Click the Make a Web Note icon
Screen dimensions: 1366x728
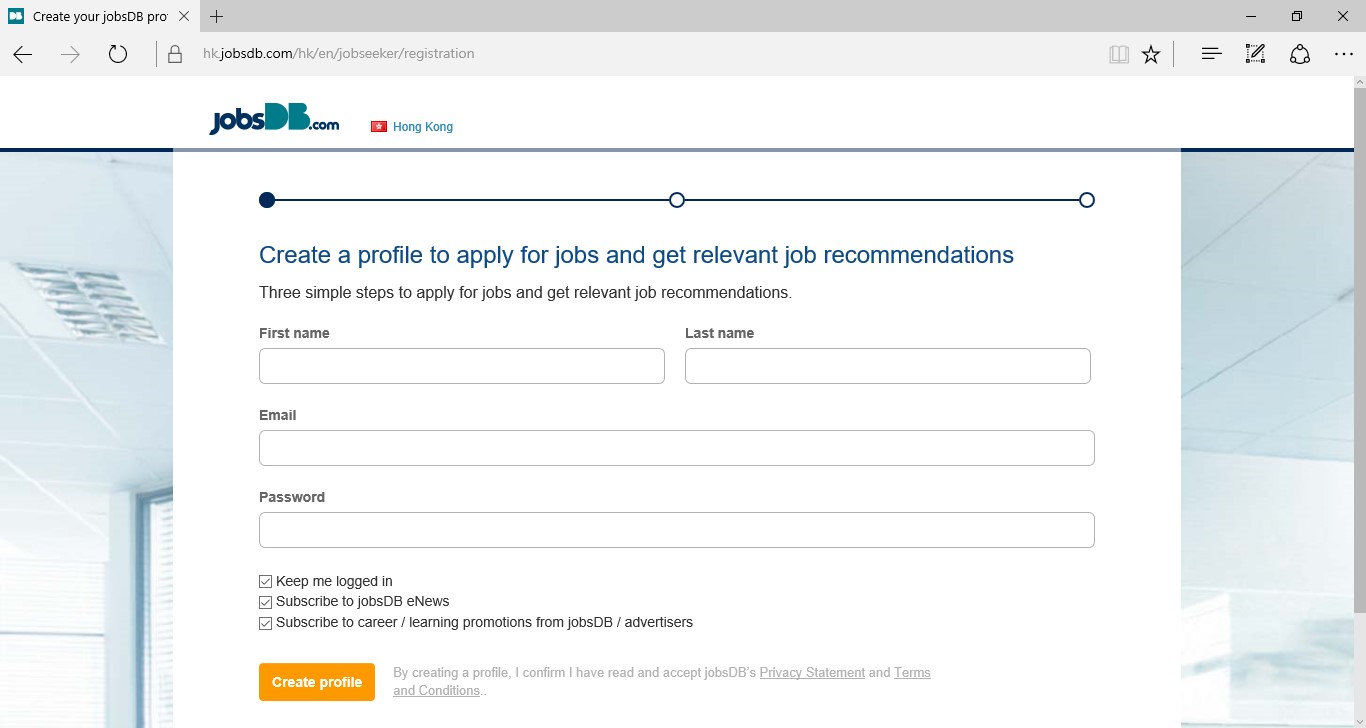click(1255, 54)
